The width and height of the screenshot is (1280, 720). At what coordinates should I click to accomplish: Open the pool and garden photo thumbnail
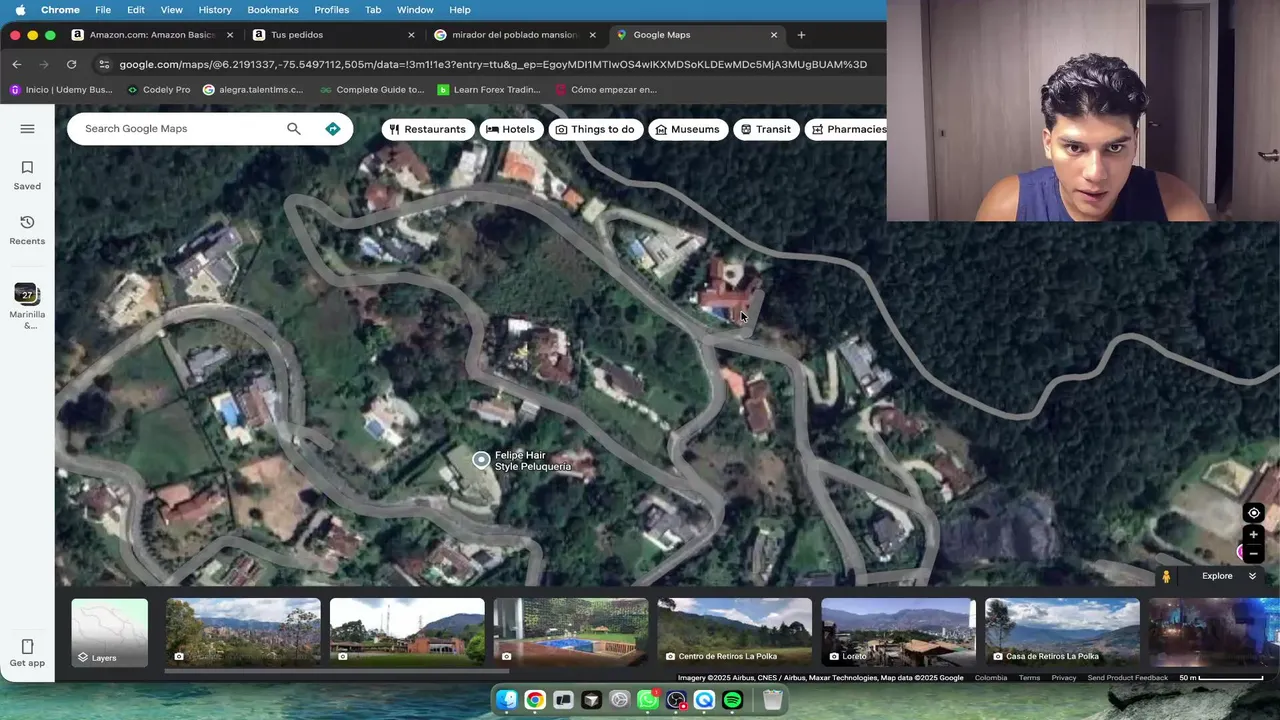(571, 632)
